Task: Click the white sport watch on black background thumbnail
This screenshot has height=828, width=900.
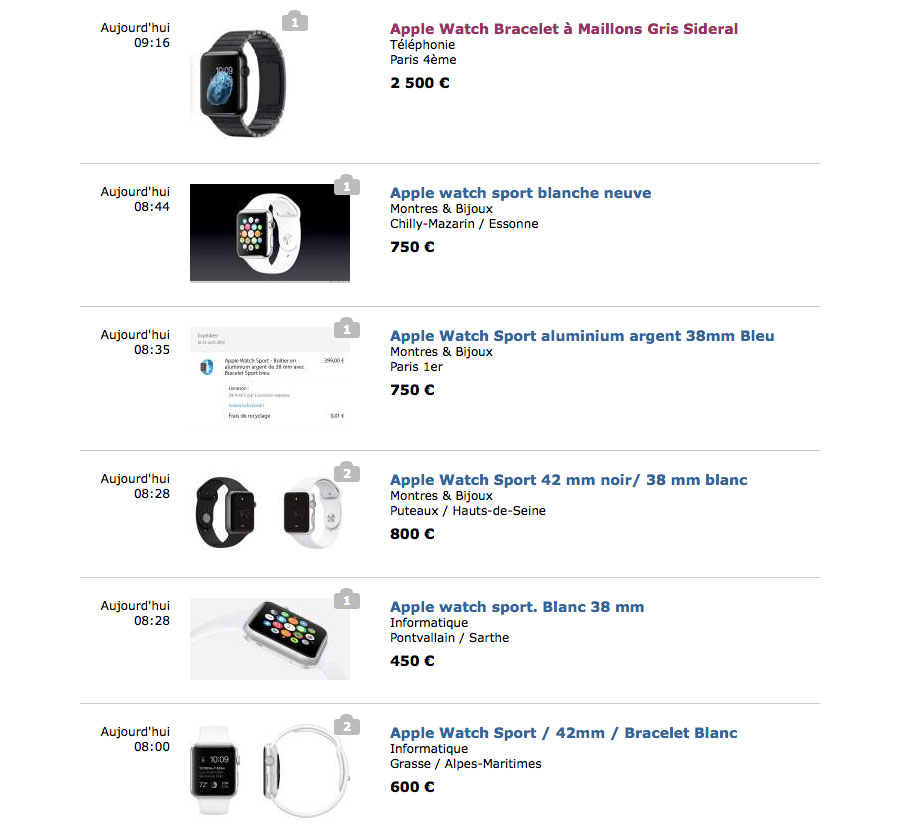Action: point(270,233)
